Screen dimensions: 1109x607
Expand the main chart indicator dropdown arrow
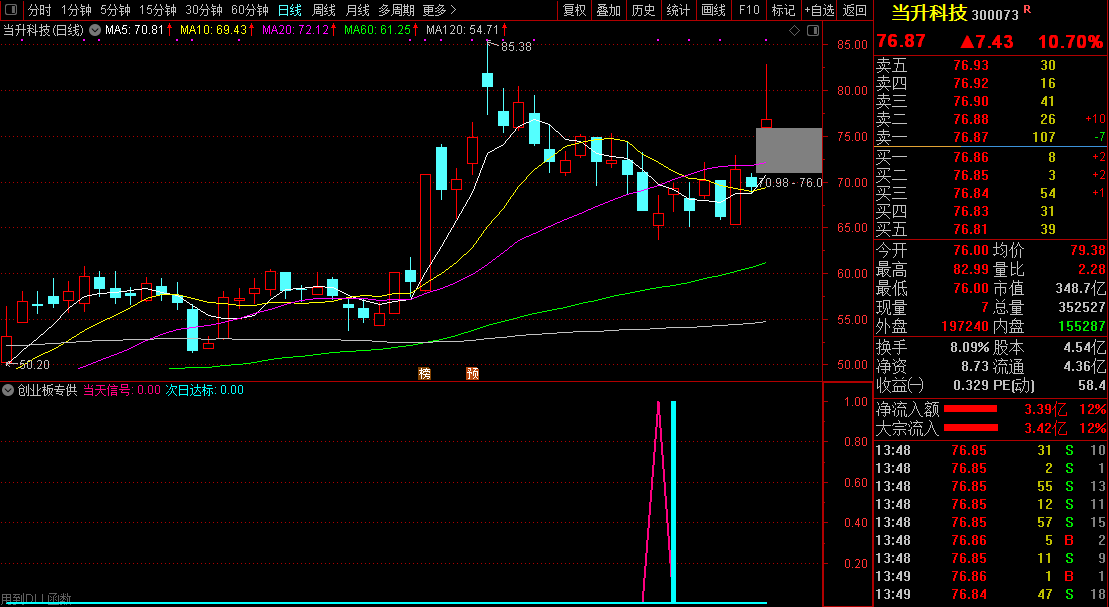click(x=95, y=30)
